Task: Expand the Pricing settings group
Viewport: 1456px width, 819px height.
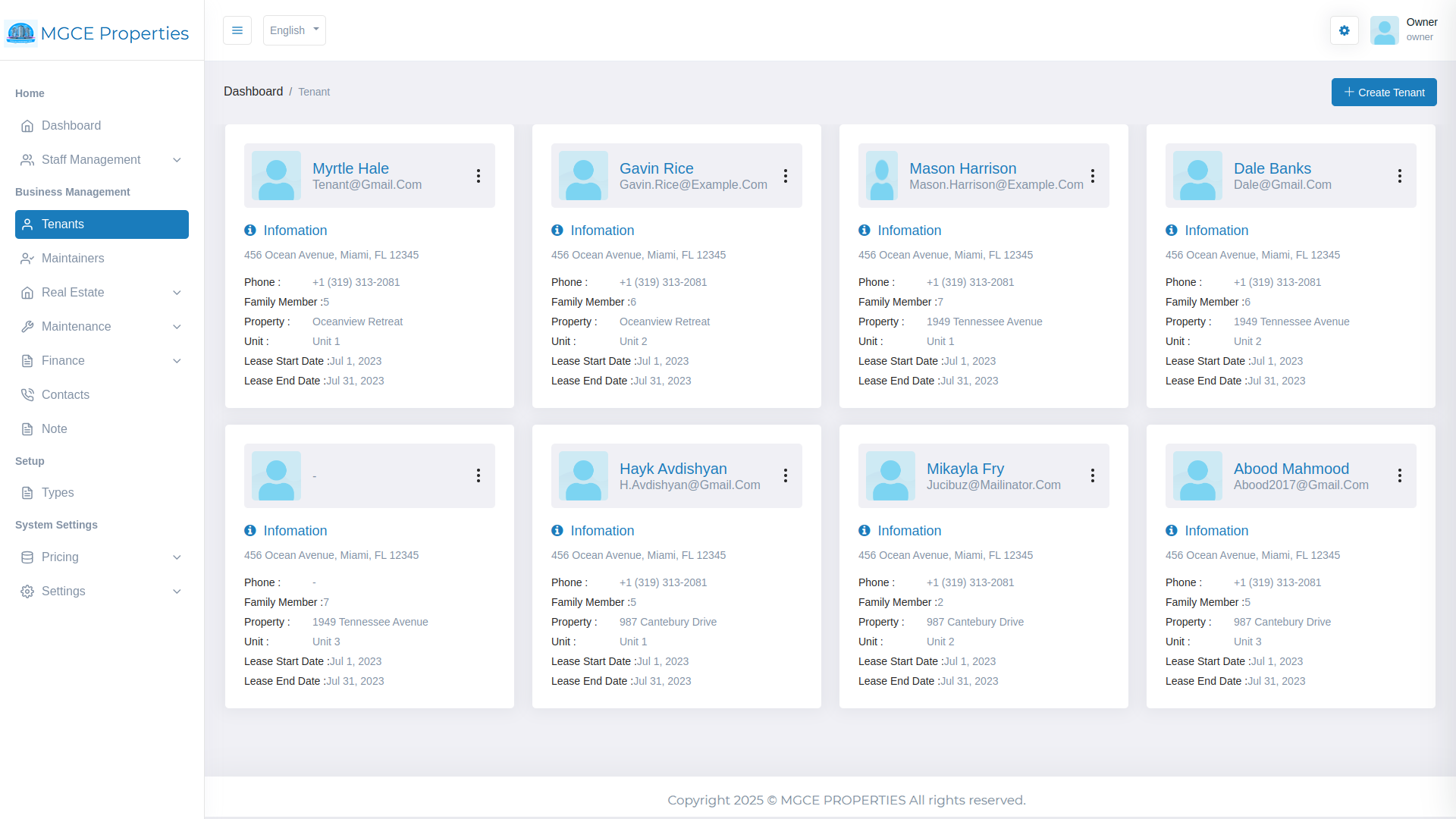Action: click(x=102, y=557)
